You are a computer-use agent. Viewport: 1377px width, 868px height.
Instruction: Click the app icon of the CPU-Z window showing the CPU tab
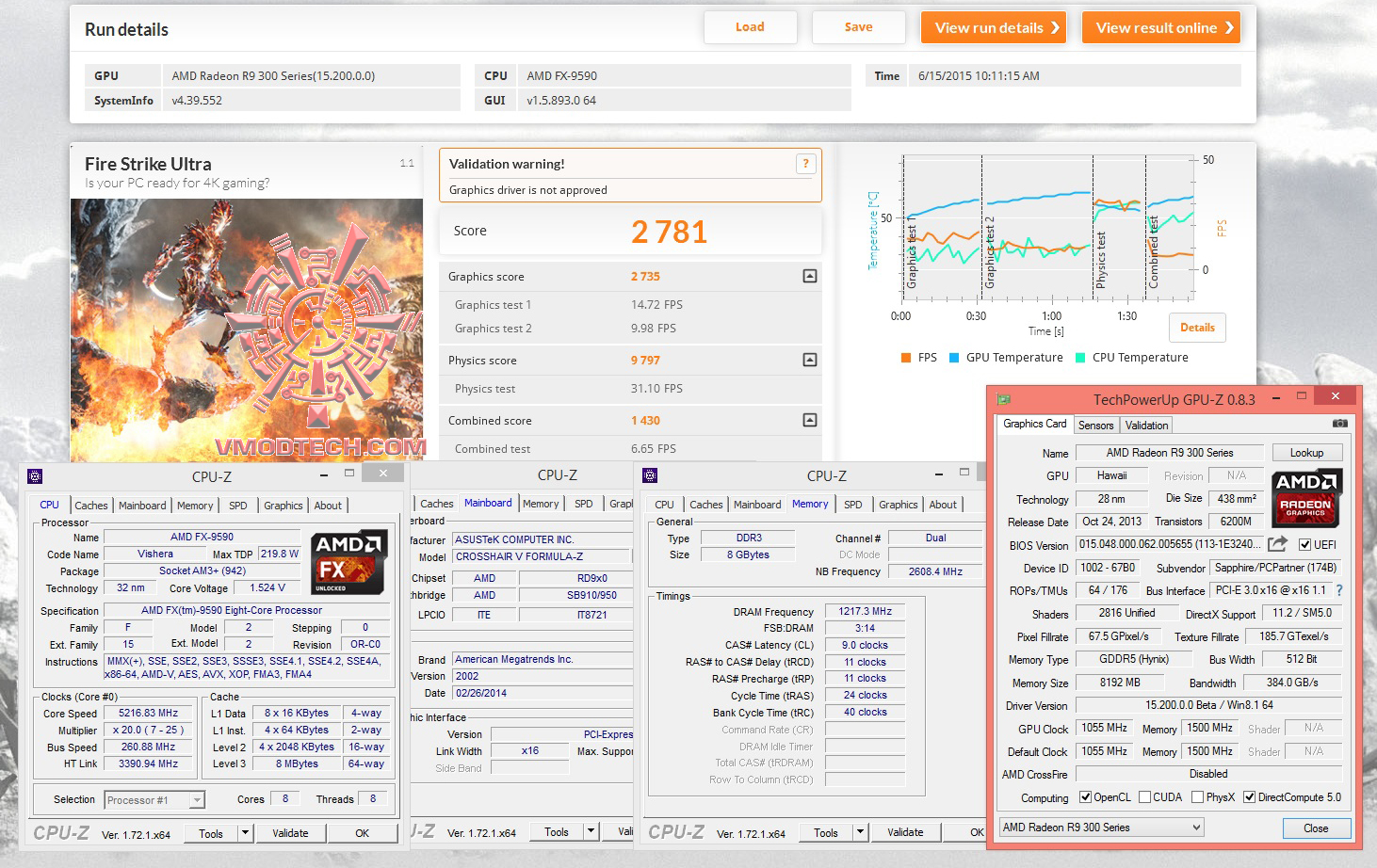35,476
